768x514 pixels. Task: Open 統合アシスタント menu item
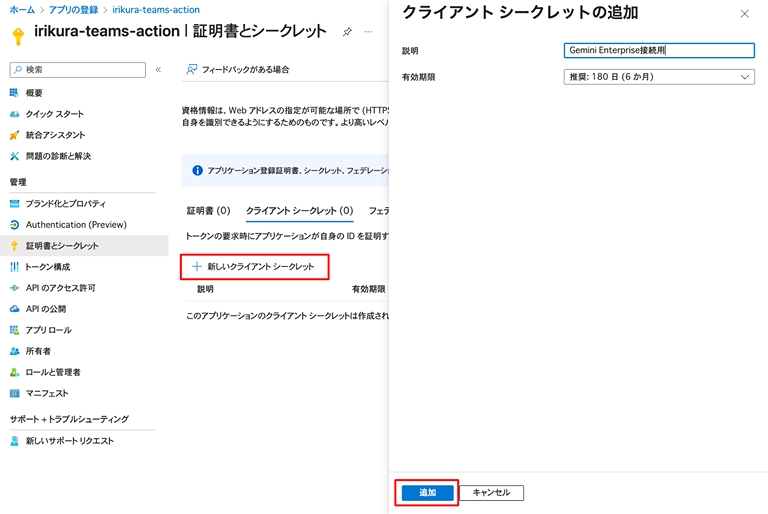click(55, 135)
